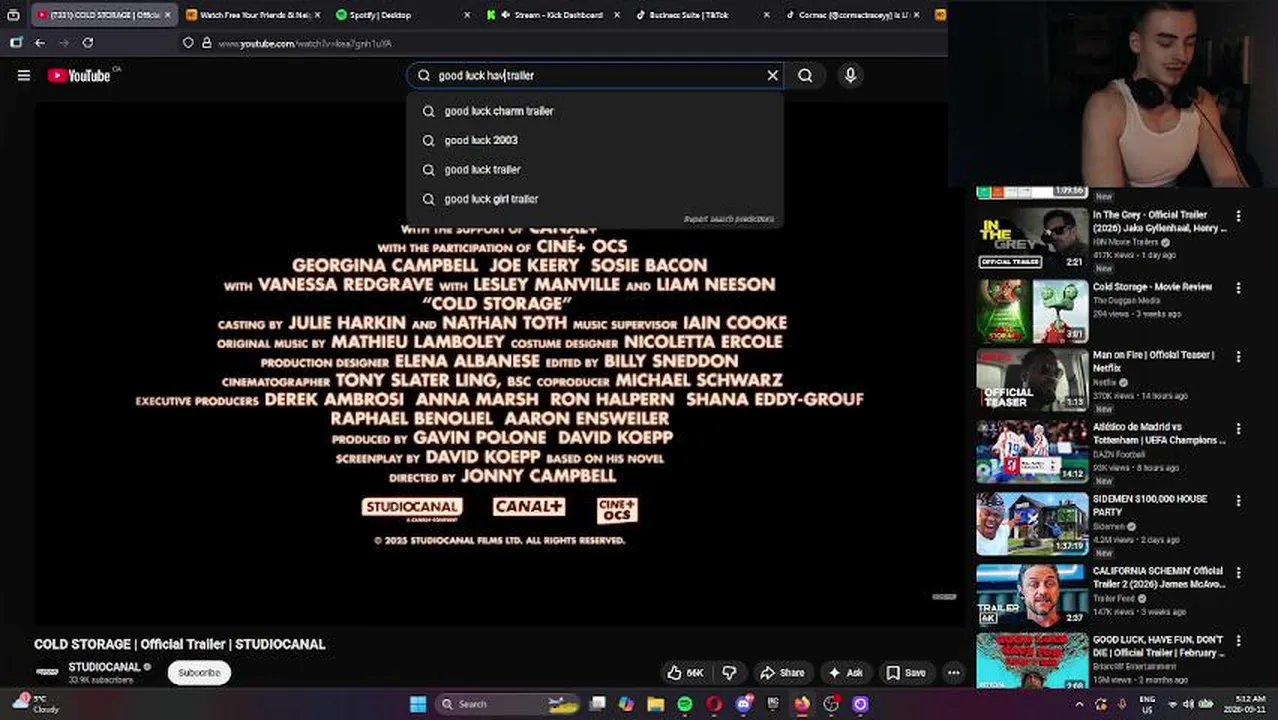1278x720 pixels.
Task: Open File Explorer from taskbar
Action: 656,704
